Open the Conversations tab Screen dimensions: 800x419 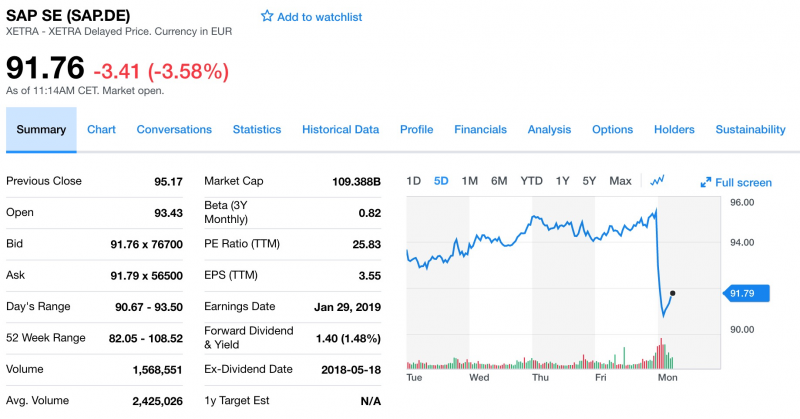(174, 130)
